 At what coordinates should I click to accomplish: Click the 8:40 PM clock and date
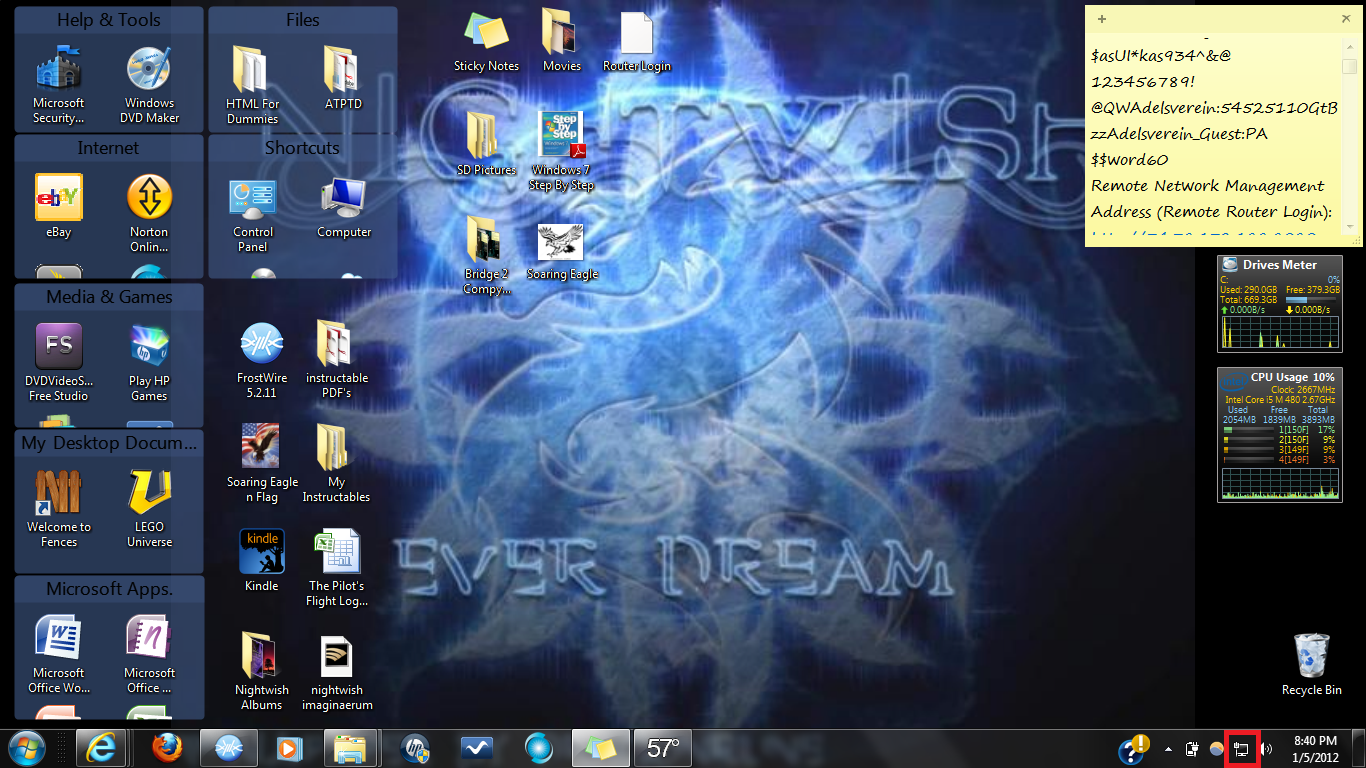1315,748
